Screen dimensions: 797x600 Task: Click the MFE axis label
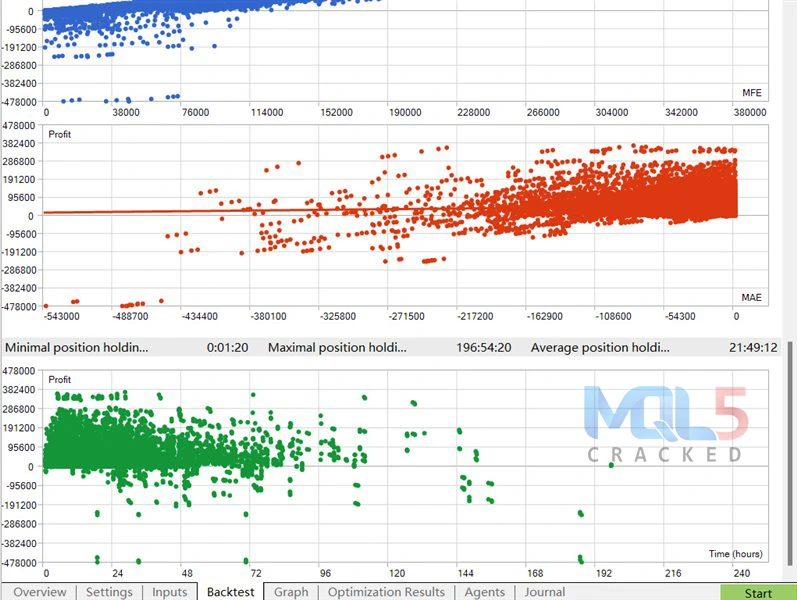752,93
